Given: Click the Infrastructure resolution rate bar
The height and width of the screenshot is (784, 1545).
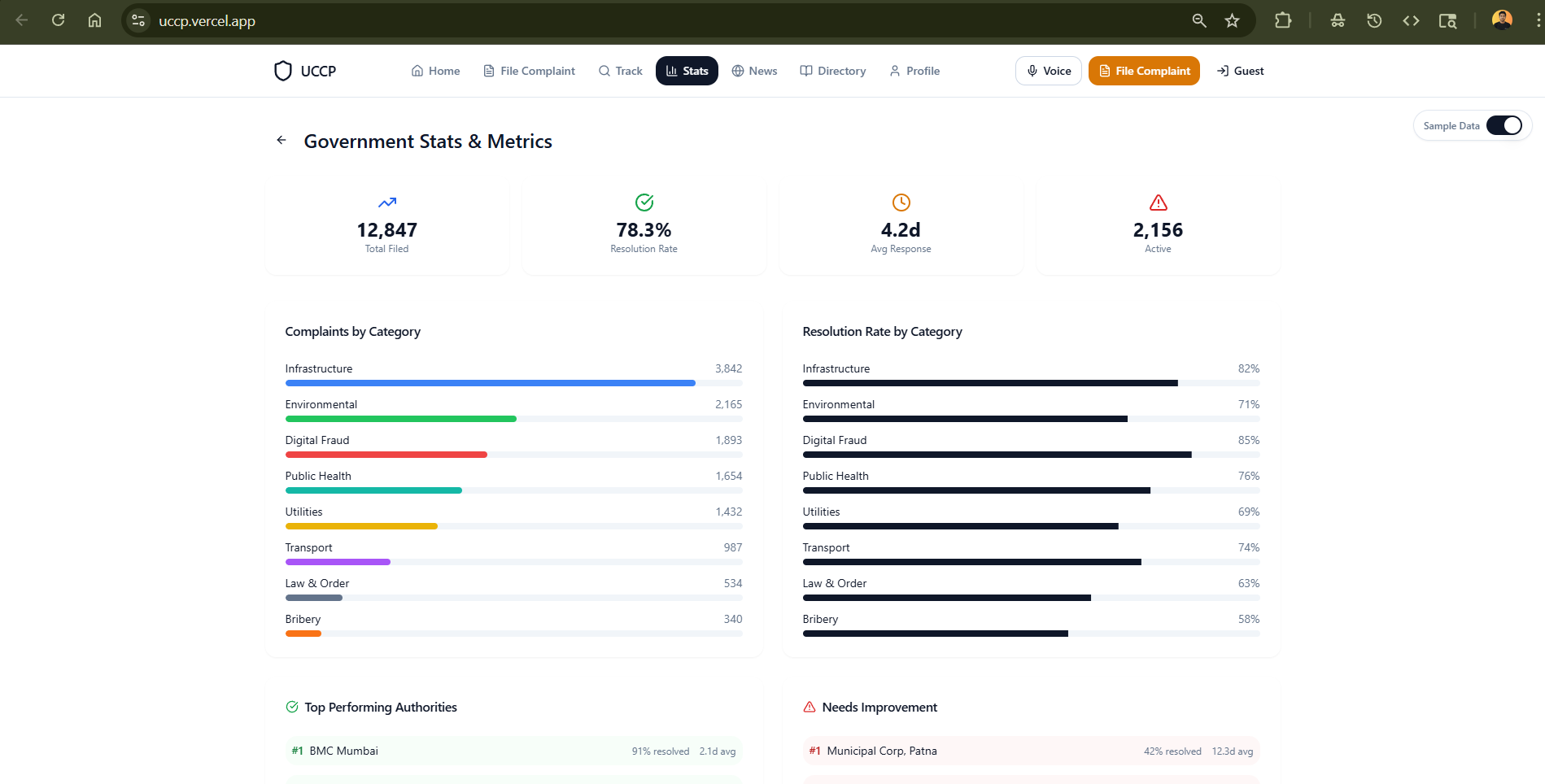Looking at the screenshot, I should point(990,383).
